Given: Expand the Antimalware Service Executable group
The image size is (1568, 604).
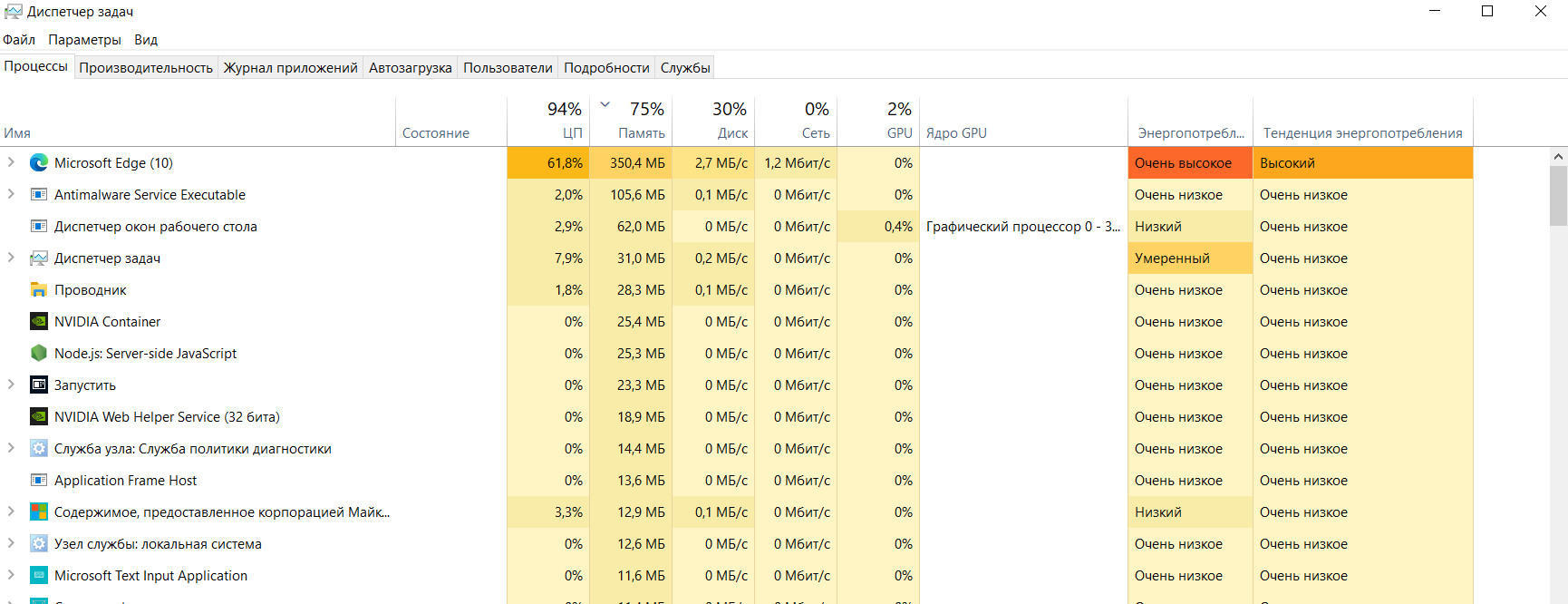Looking at the screenshot, I should pos(11,194).
